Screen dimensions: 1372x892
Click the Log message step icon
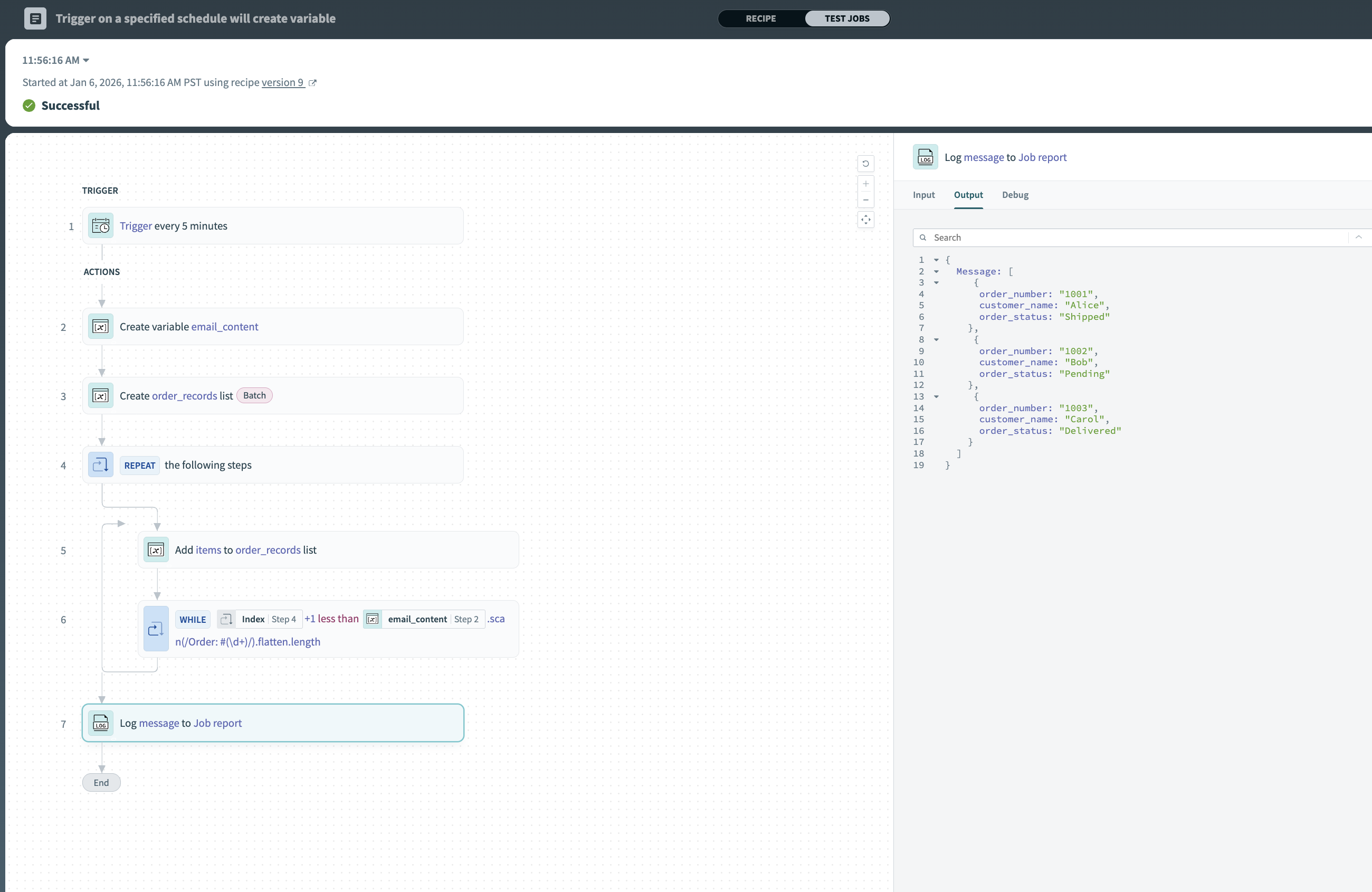click(x=101, y=723)
